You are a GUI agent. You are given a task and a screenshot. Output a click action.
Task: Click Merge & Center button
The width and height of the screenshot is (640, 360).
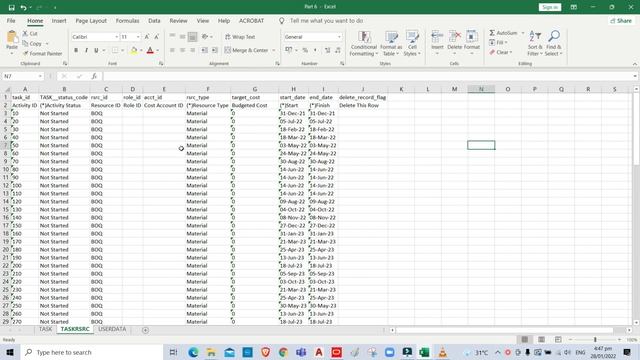point(247,50)
